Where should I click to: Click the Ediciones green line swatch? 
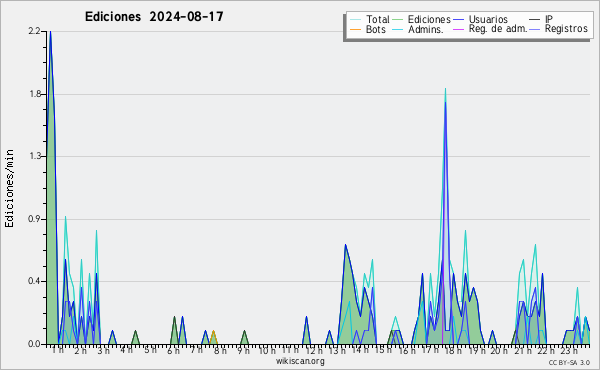398,20
